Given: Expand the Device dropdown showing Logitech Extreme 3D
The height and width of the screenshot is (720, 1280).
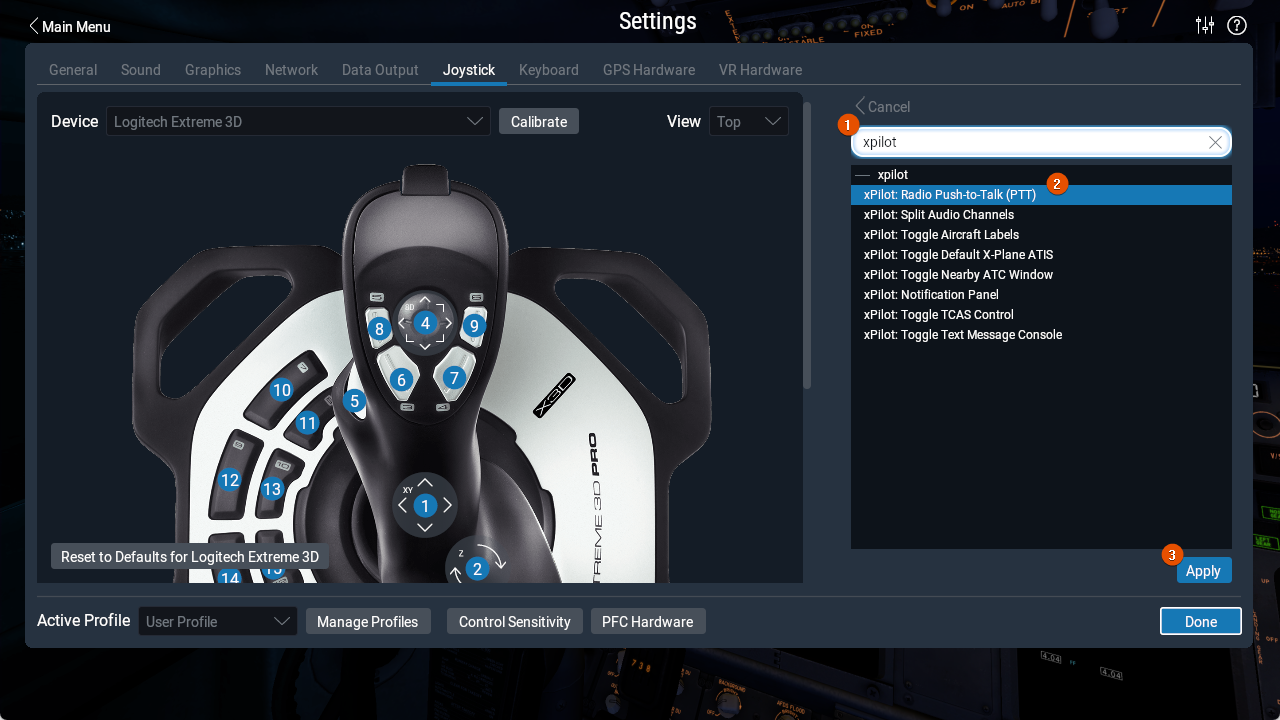Looking at the screenshot, I should pos(298,122).
